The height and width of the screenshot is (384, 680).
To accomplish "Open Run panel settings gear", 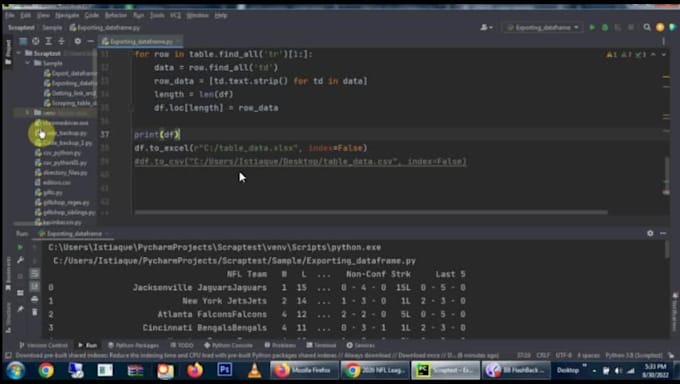I will coord(650,233).
